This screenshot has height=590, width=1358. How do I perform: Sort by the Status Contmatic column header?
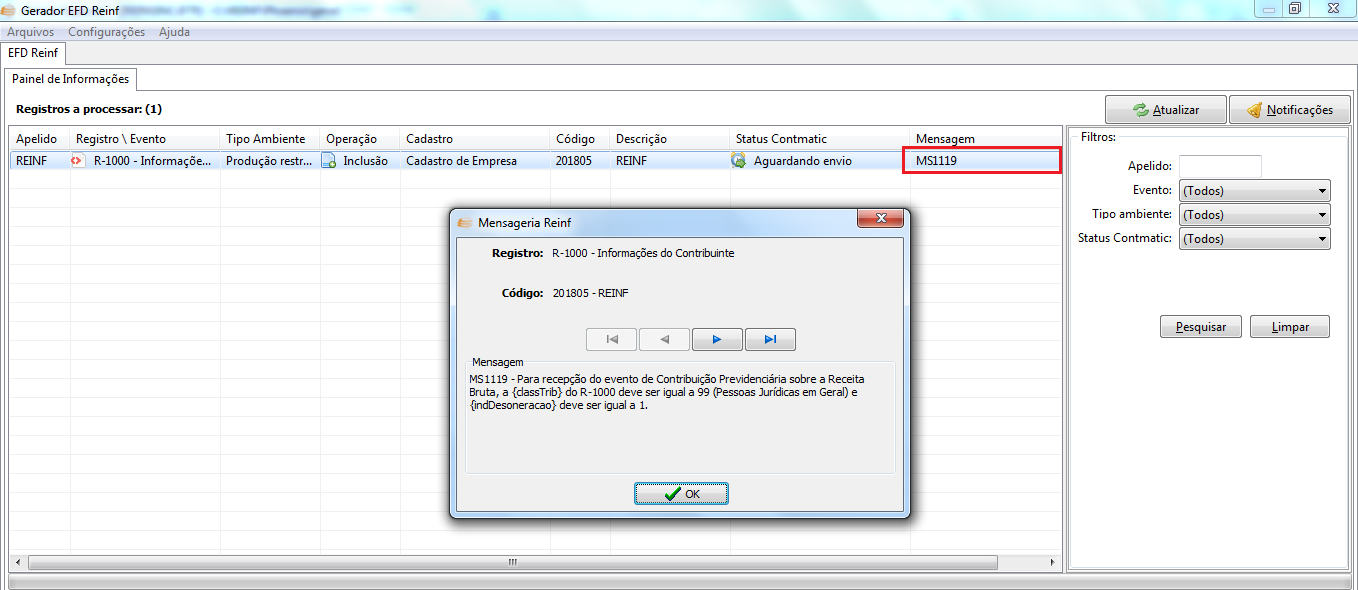(x=820, y=139)
